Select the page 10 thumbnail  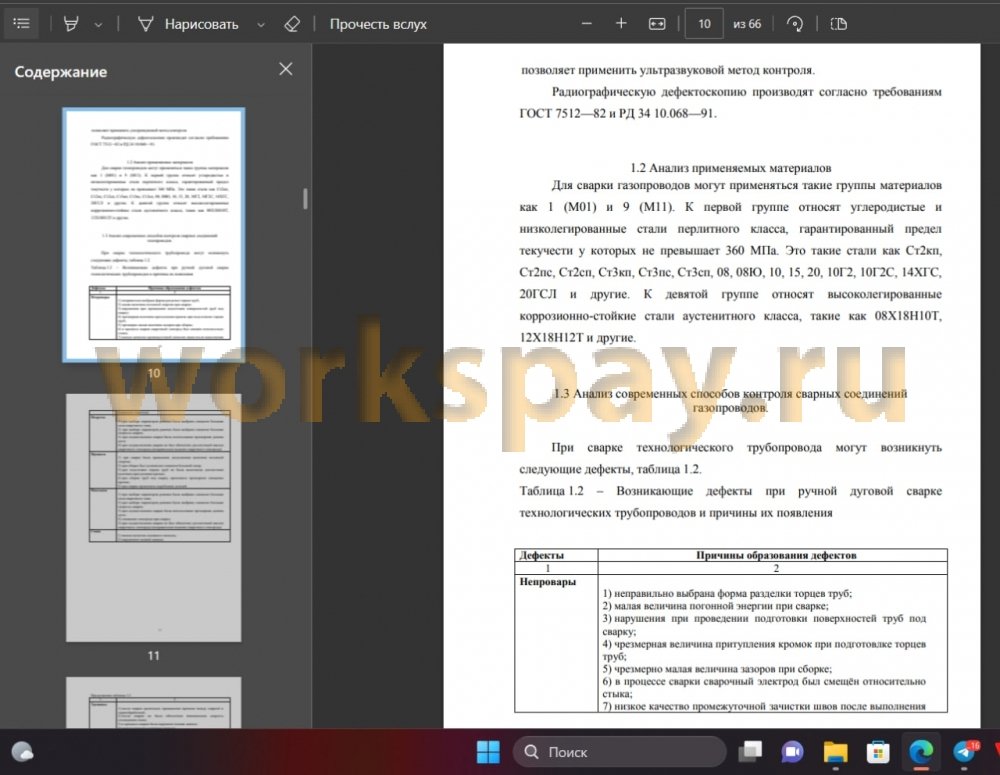154,235
